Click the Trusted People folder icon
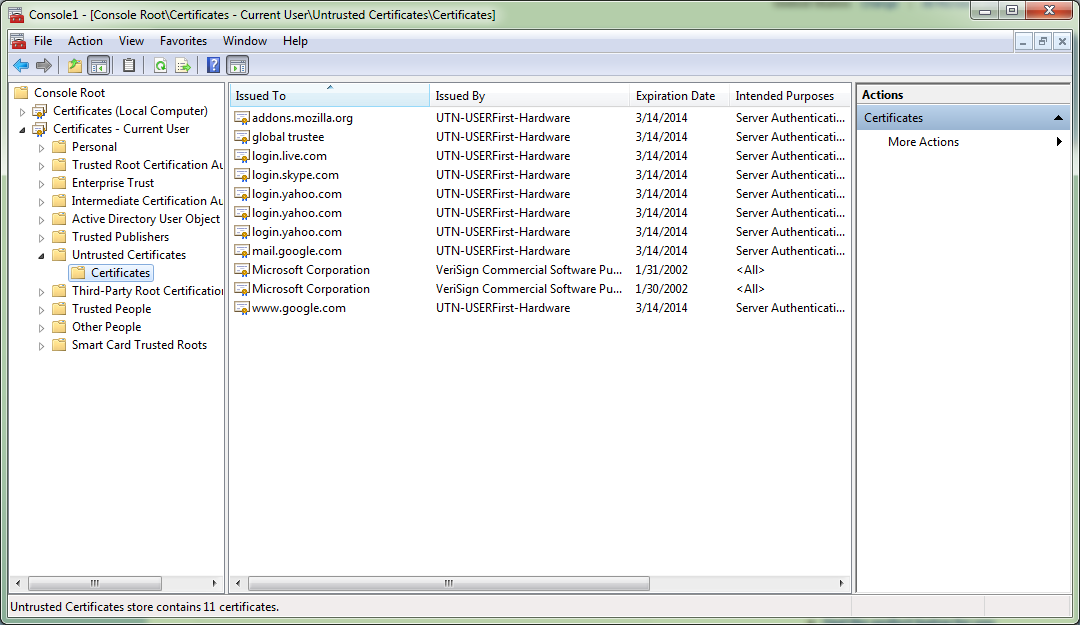Viewport: 1080px width, 625px height. [59, 309]
